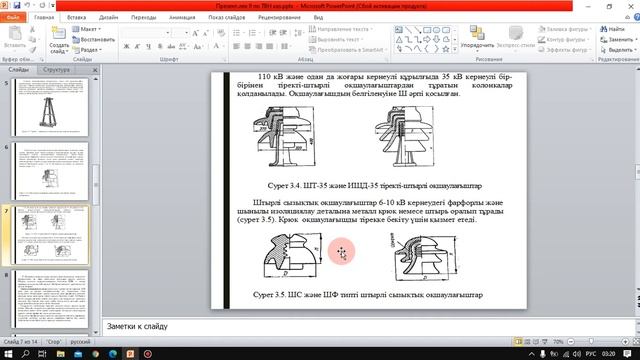Click the font color A button
Screen dimensions: 640x360
click(x=216, y=47)
